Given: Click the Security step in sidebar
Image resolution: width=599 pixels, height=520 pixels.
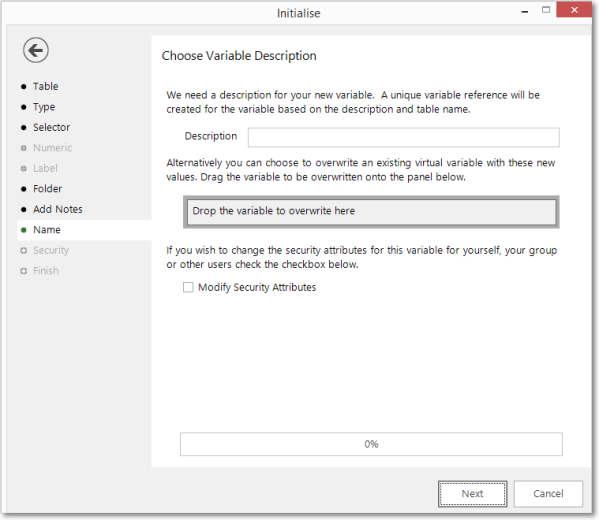Looking at the screenshot, I should (51, 250).
